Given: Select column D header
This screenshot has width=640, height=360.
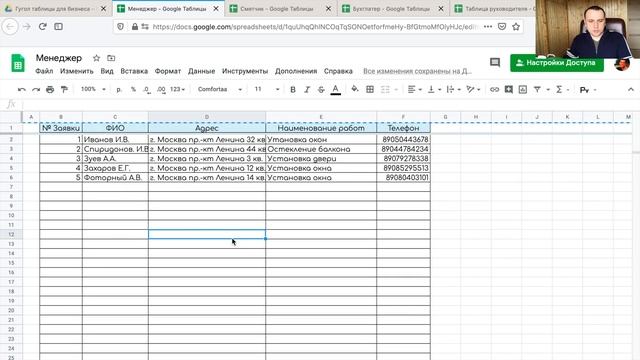Looking at the screenshot, I should click(x=207, y=117).
